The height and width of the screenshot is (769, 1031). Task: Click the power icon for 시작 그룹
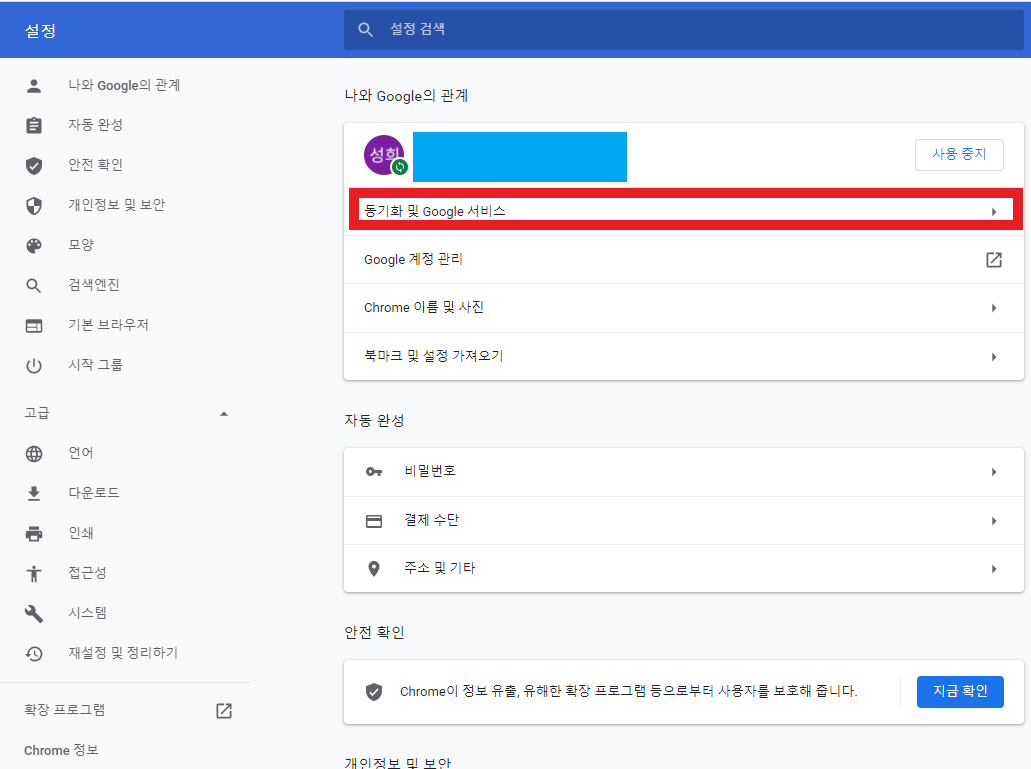pyautogui.click(x=34, y=365)
